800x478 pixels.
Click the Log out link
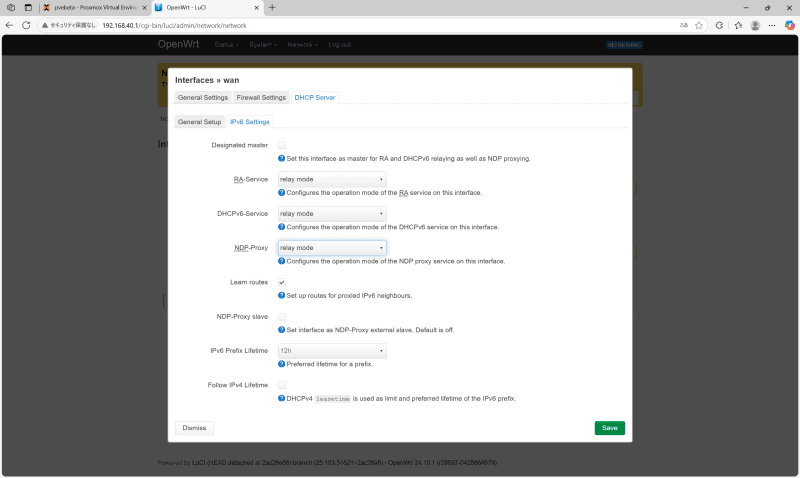click(340, 45)
